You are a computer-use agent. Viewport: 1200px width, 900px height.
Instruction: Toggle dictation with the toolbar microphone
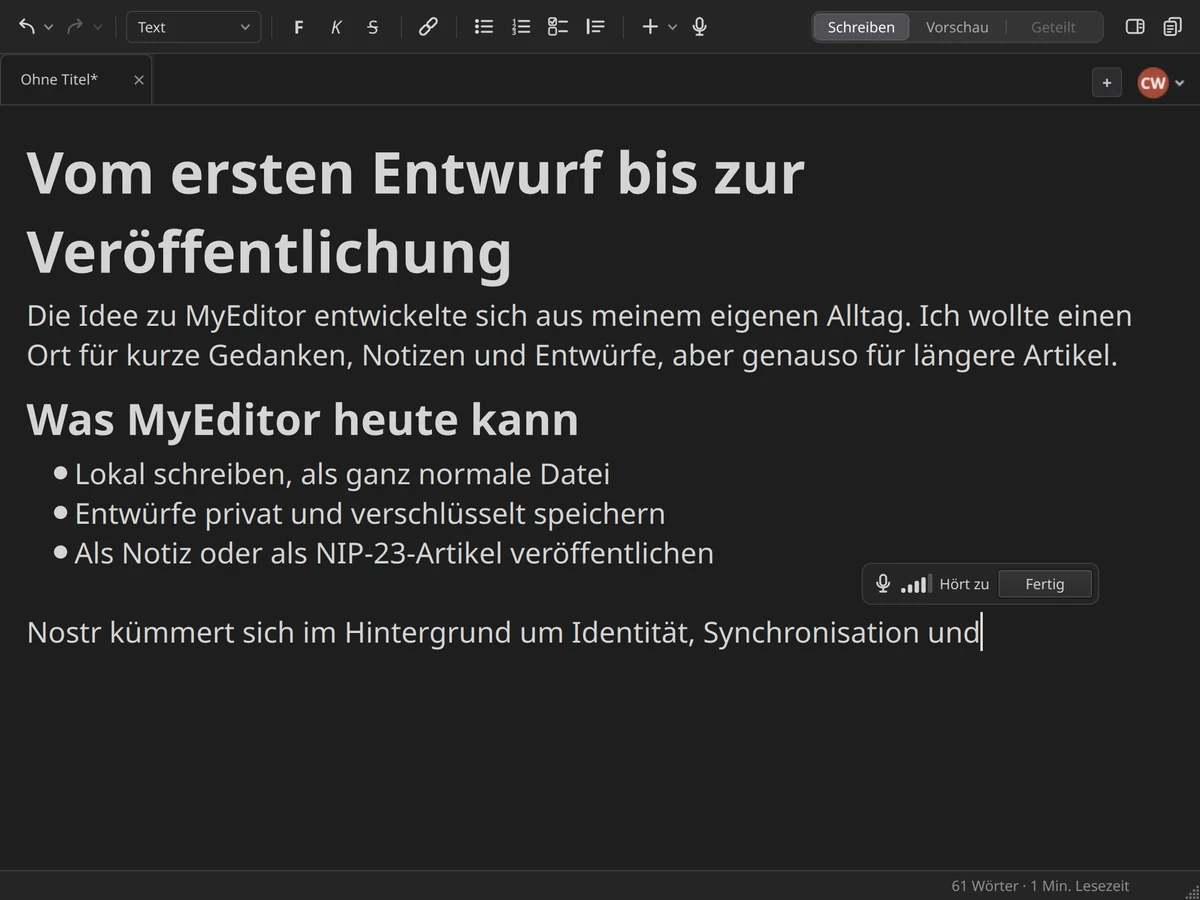(700, 27)
